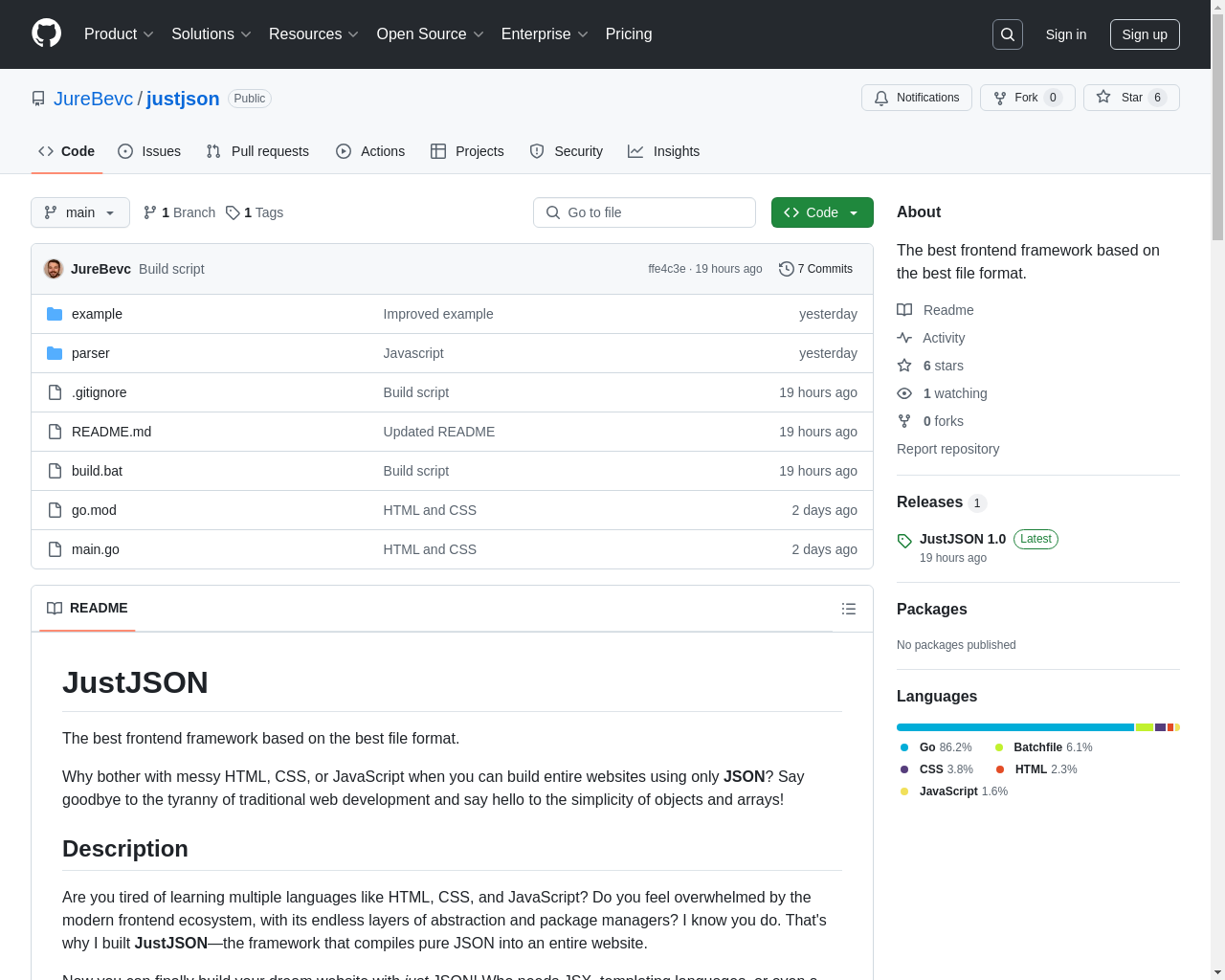Click the CSS segment of languages bar
This screenshot has width=1225, height=980.
(x=1160, y=727)
